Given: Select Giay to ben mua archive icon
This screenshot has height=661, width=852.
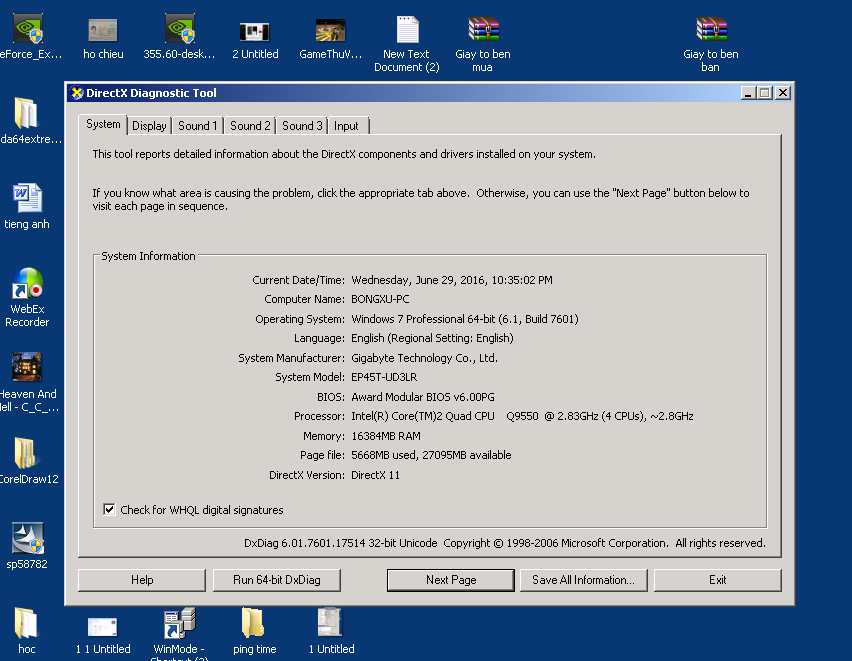Looking at the screenshot, I should [483, 31].
